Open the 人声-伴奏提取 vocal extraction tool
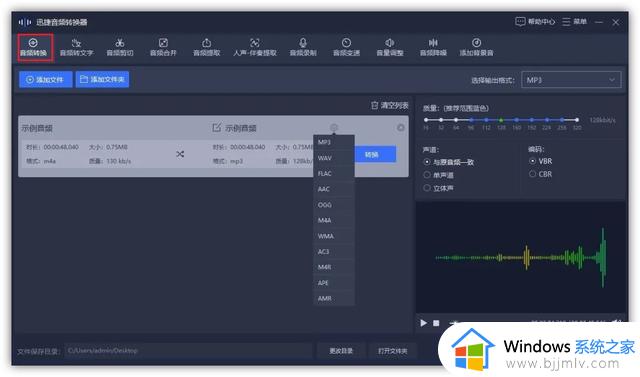Viewport: 640px width, 377px height. pyautogui.click(x=255, y=47)
